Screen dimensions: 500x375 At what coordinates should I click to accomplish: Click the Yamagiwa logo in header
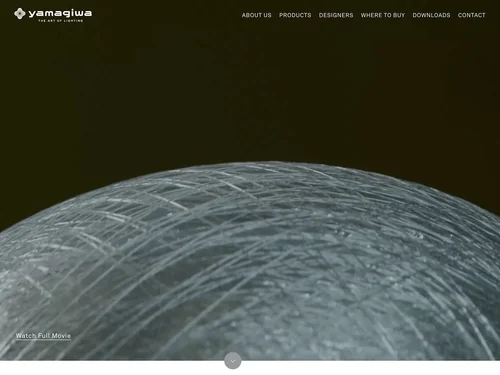click(53, 14)
